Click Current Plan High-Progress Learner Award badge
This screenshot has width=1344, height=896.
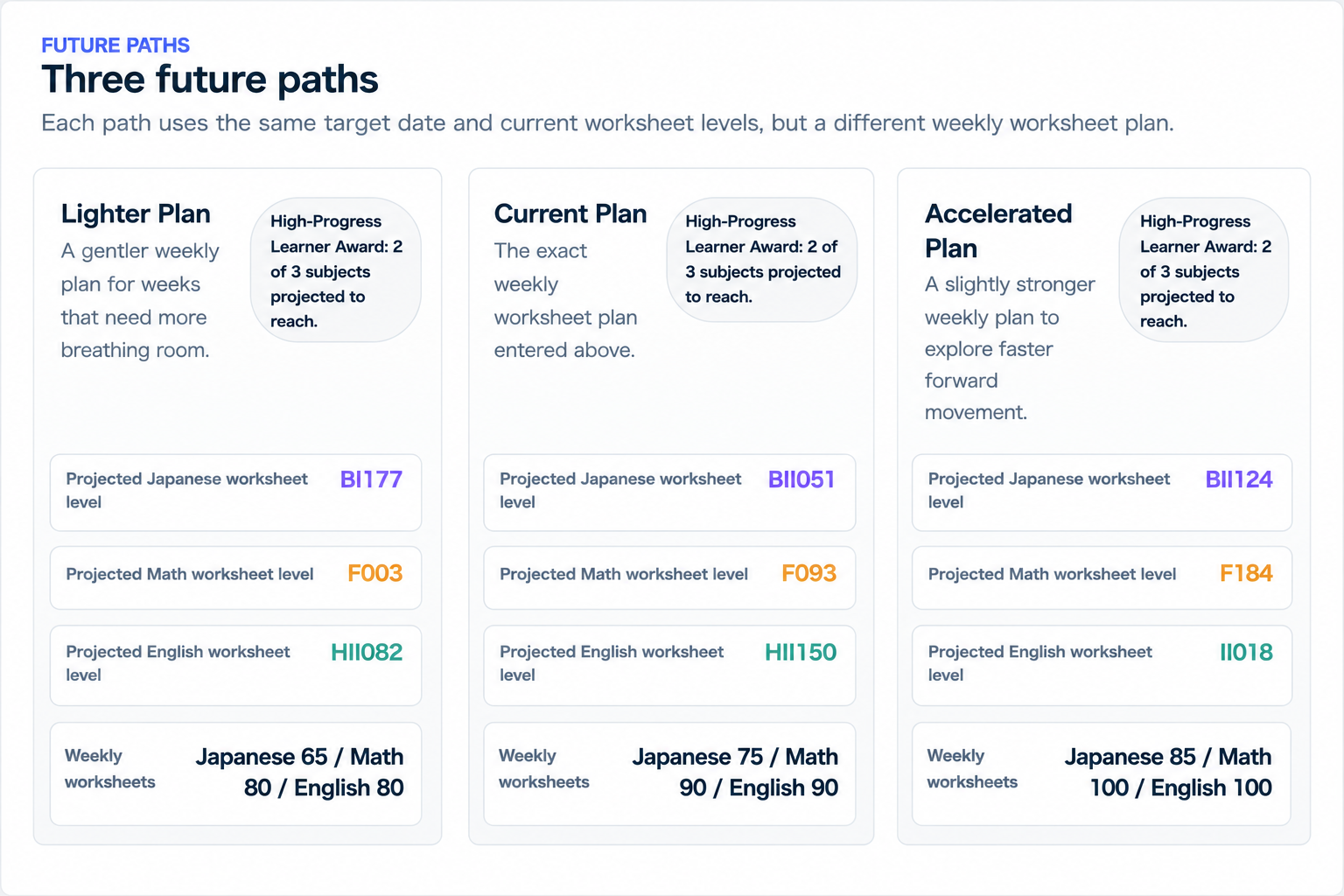762,259
